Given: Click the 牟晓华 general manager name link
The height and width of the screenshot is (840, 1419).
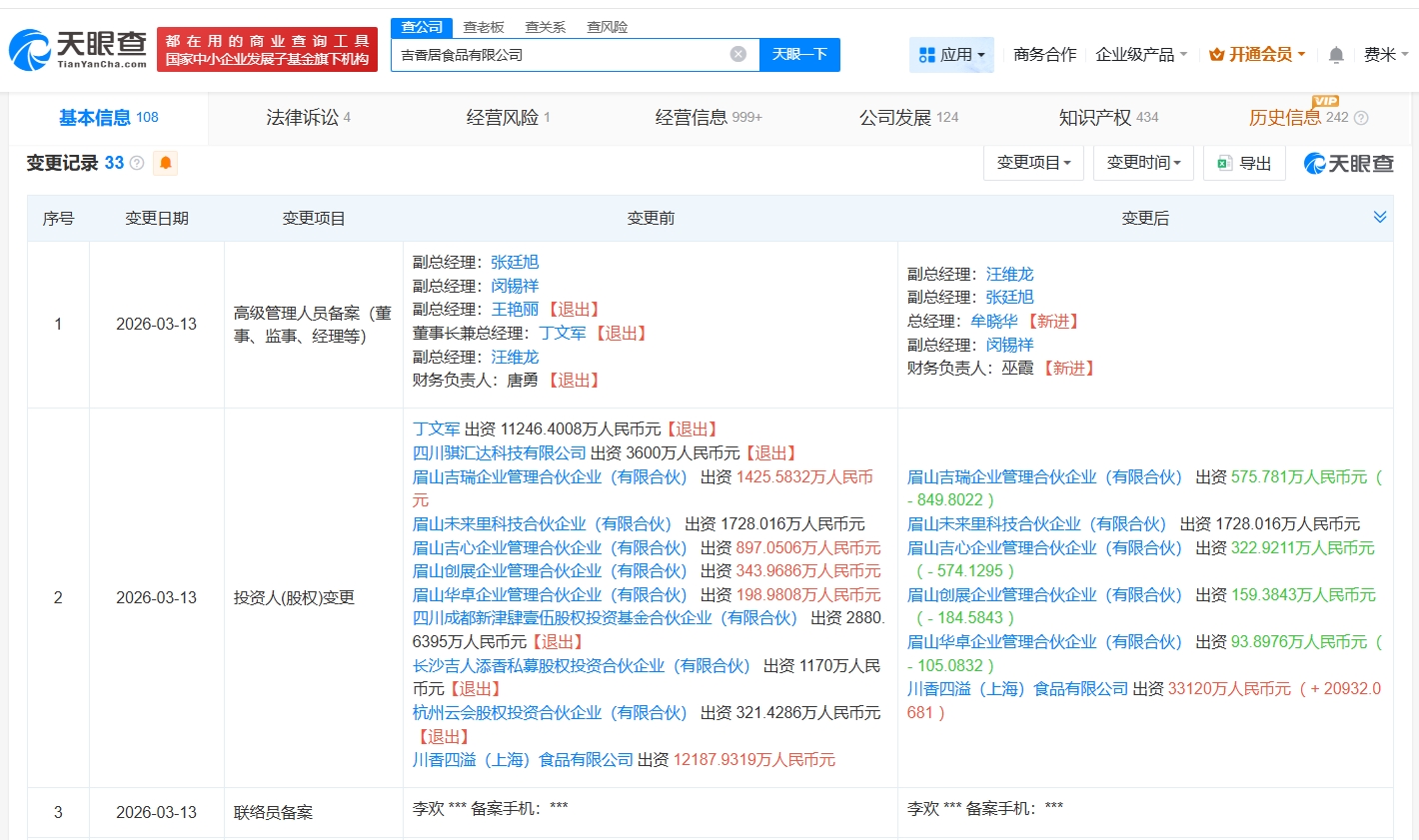Looking at the screenshot, I should 993,322.
